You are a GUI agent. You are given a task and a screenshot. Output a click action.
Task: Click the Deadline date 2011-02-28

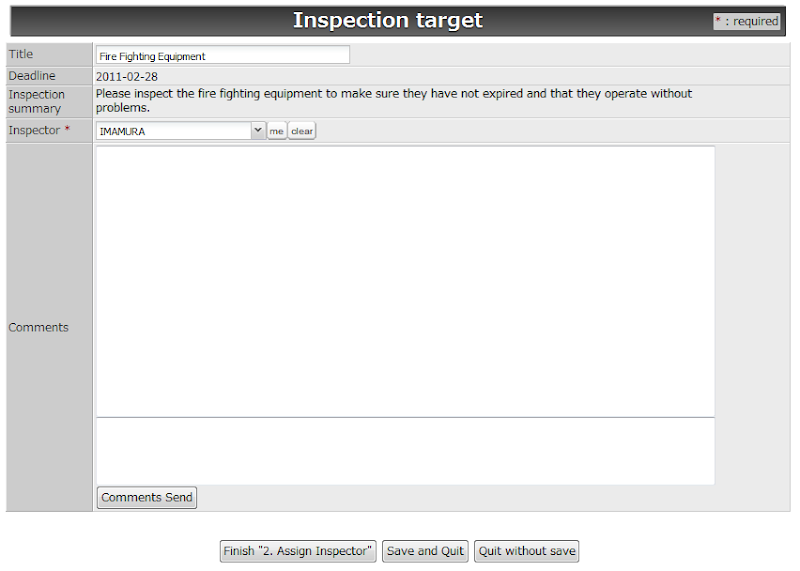(127, 77)
